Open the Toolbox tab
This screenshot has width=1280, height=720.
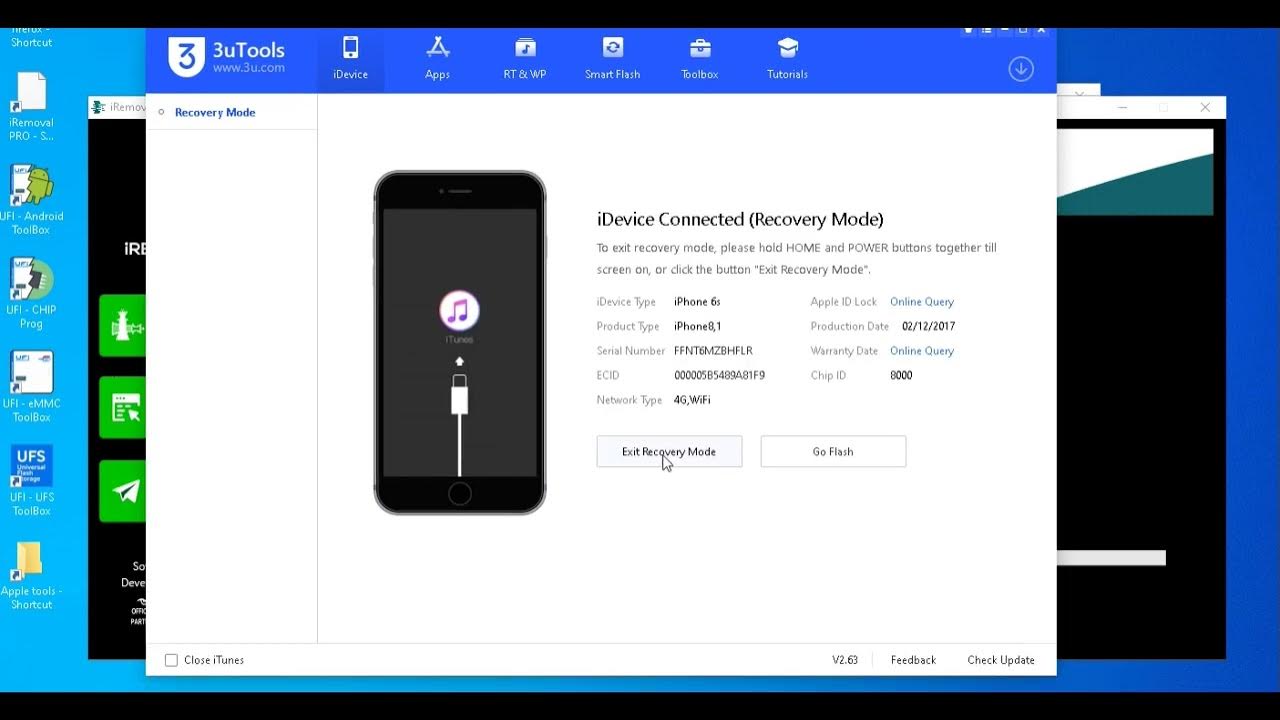[700, 60]
